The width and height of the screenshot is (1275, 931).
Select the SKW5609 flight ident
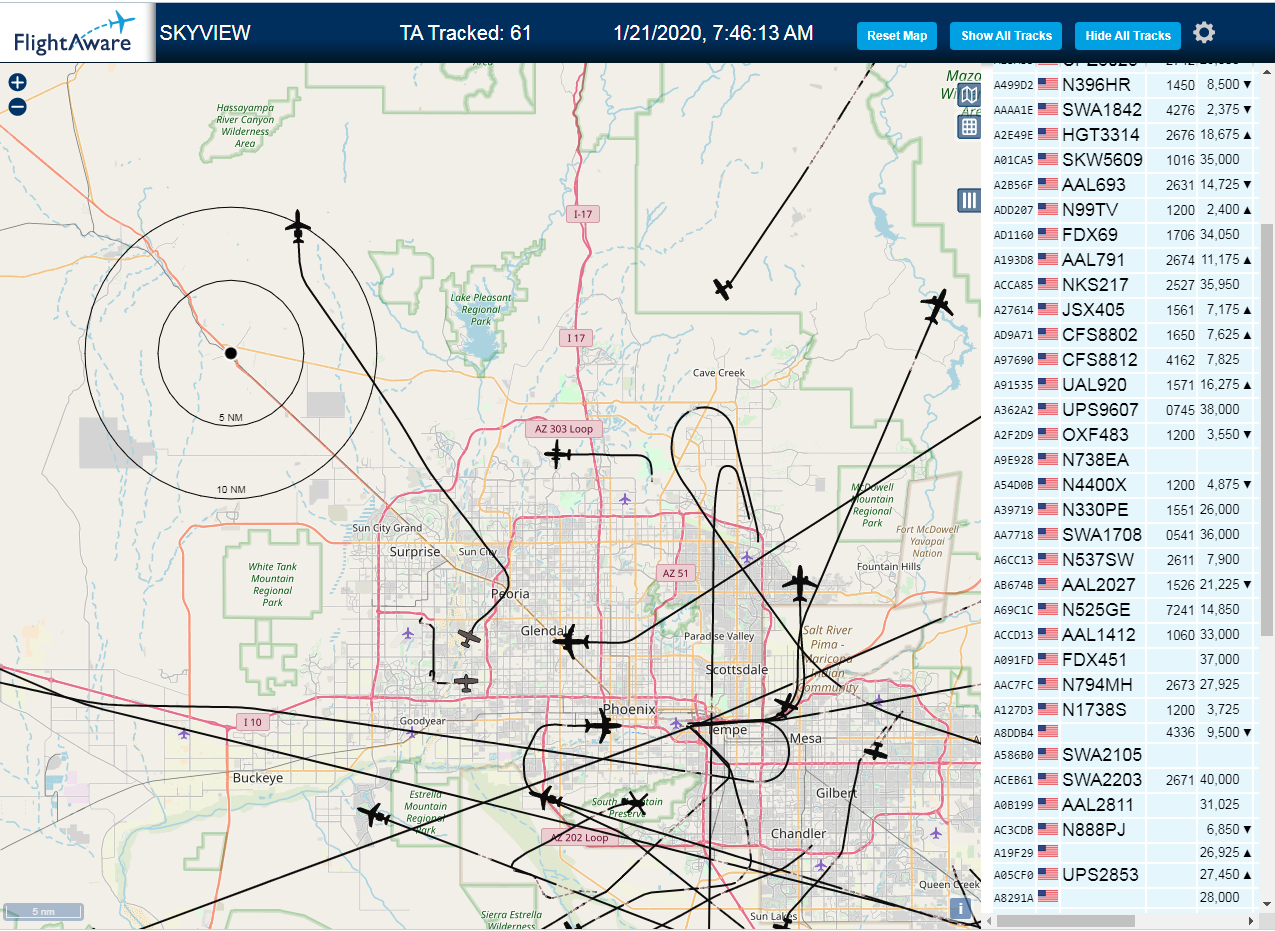[x=1102, y=160]
